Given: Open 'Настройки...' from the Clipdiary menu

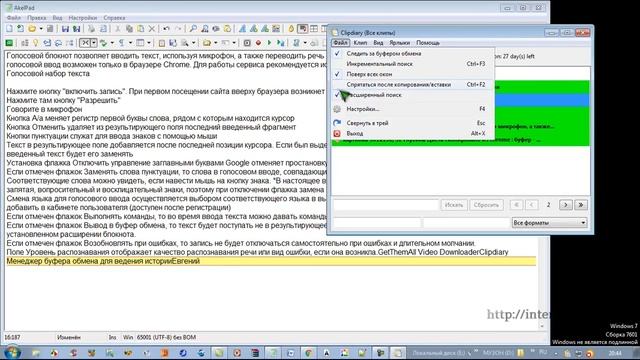Looking at the screenshot, I should pyautogui.click(x=413, y=109).
